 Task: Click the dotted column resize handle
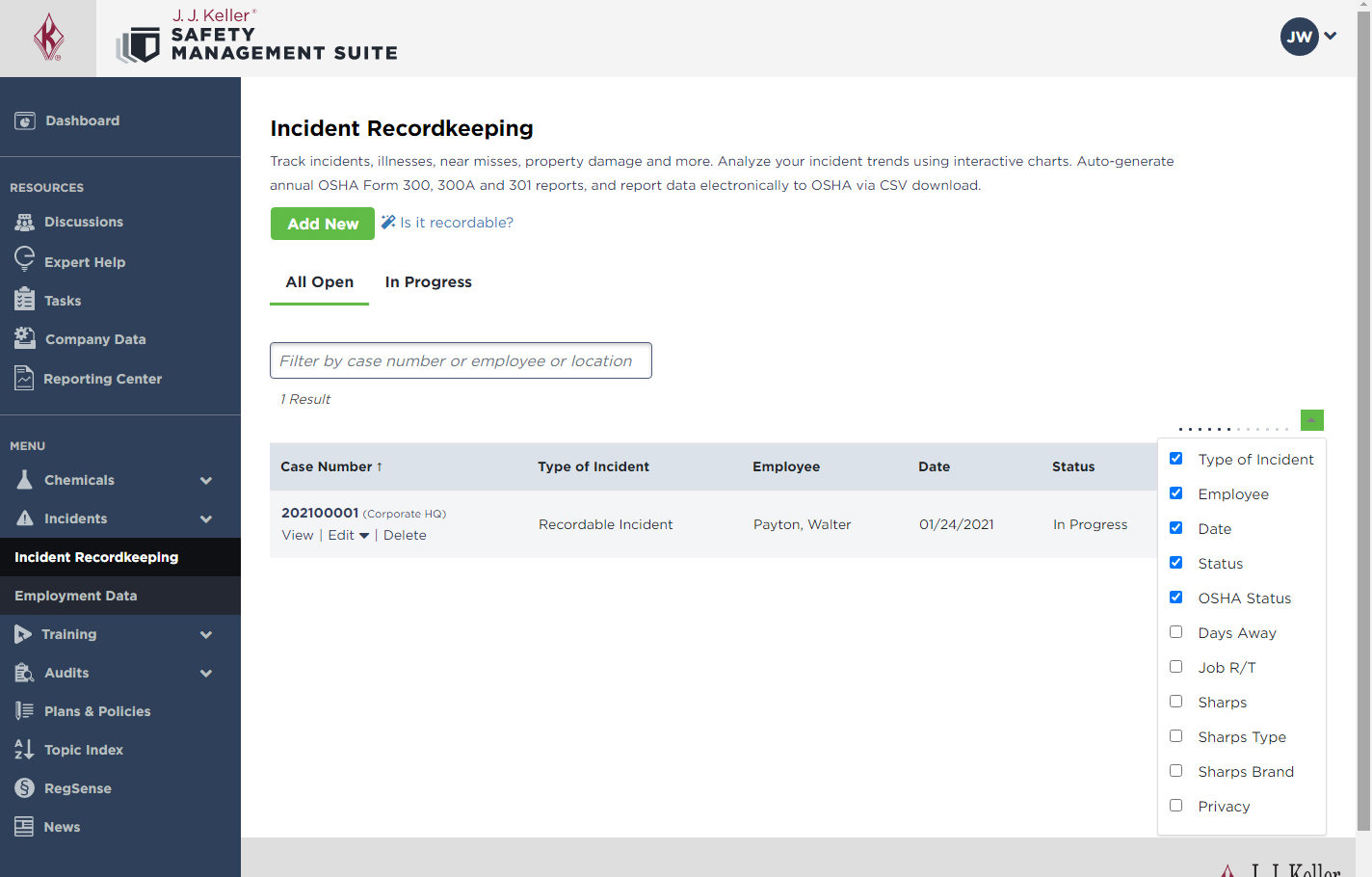click(1233, 429)
